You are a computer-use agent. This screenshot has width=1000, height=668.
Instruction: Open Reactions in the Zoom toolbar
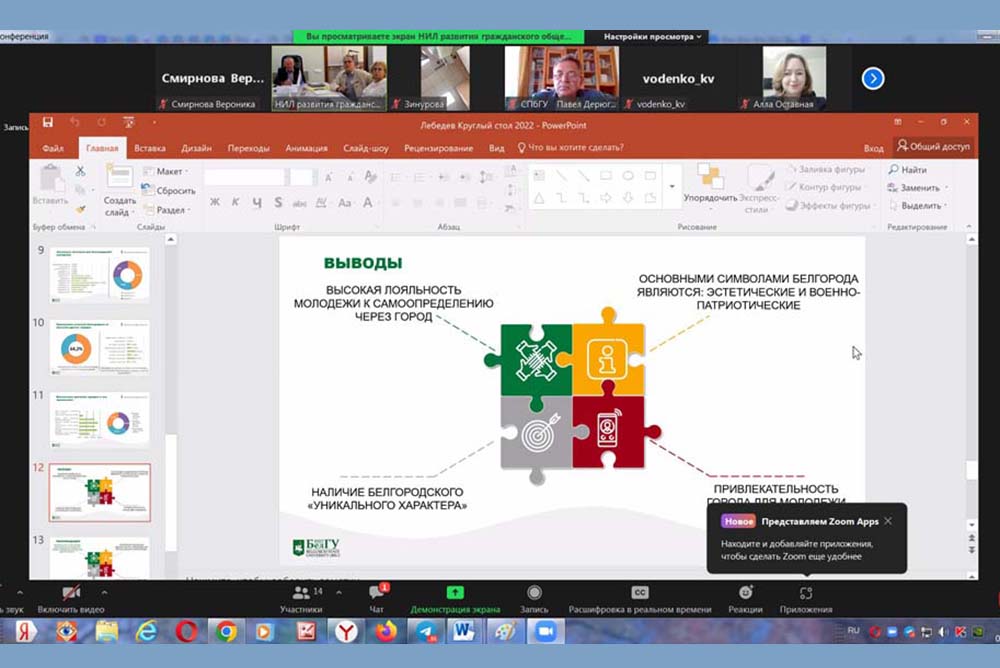(745, 595)
